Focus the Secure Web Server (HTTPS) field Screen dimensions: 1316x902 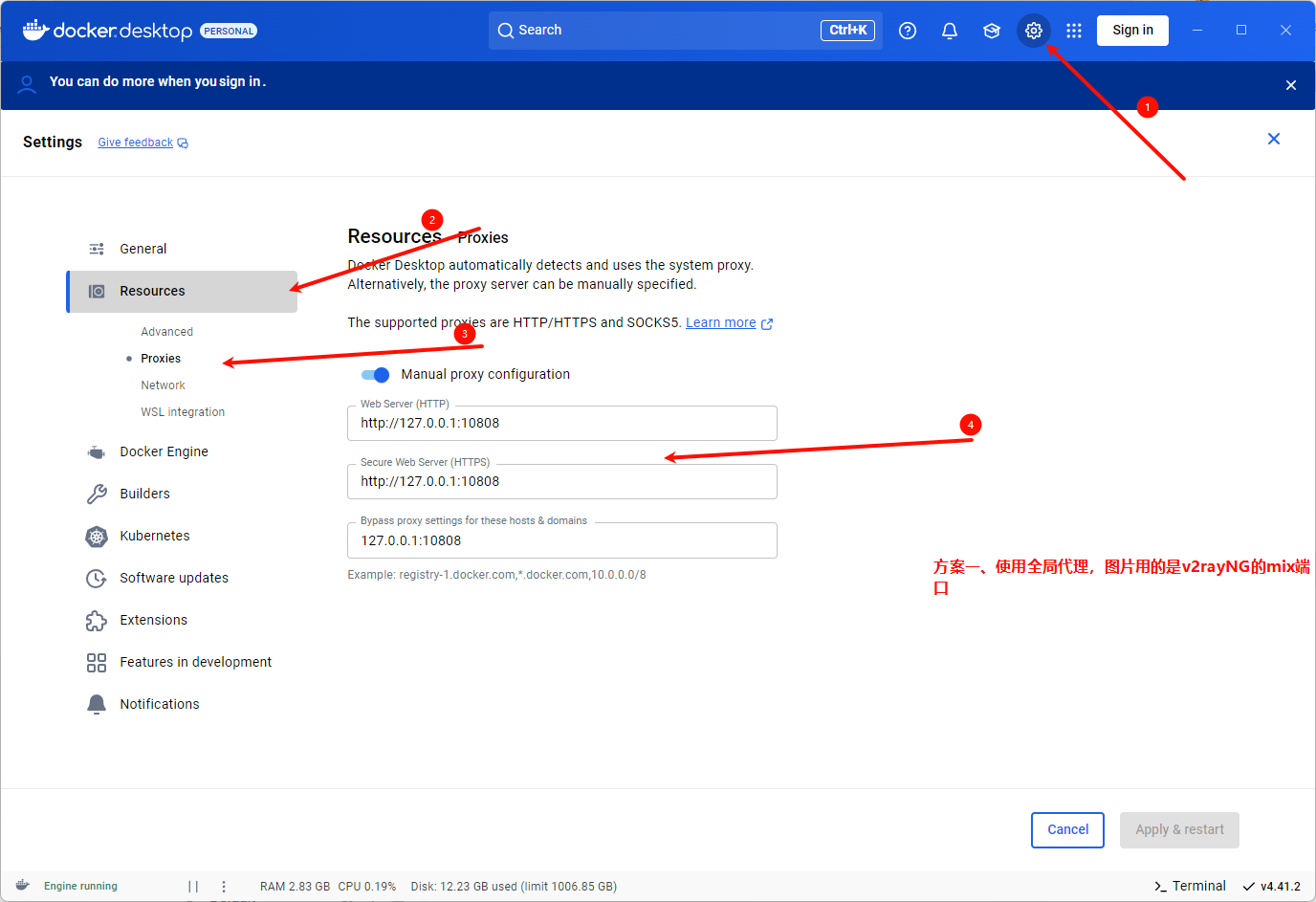pyautogui.click(x=562, y=481)
